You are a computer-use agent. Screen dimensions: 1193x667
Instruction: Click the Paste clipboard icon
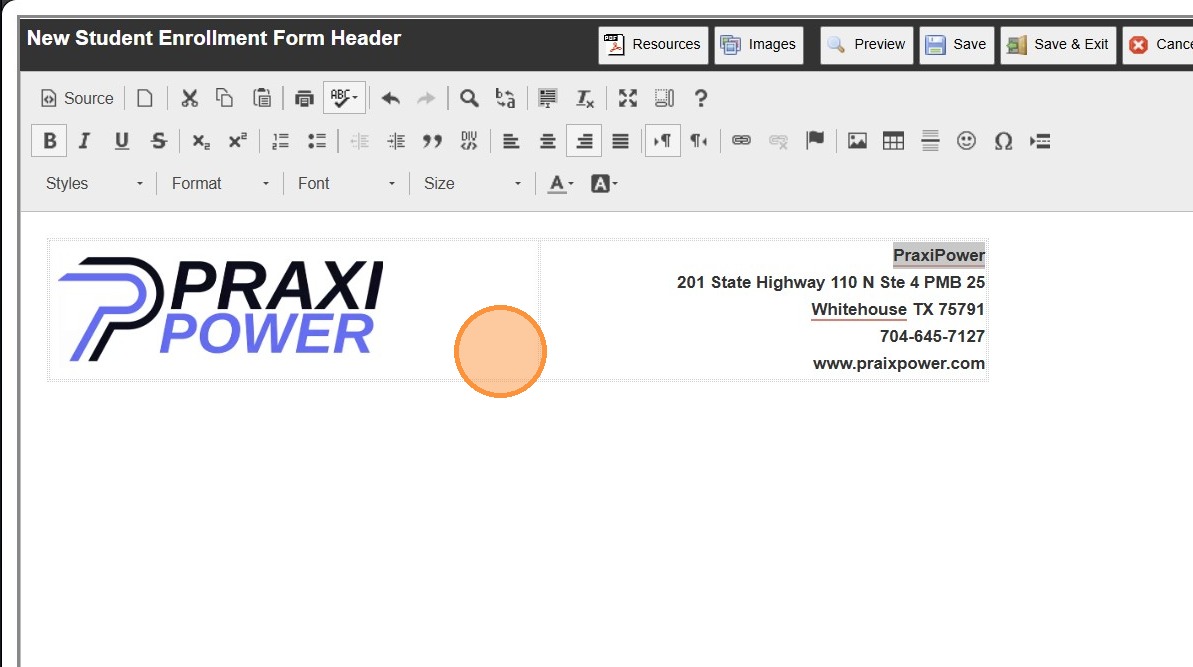coord(262,98)
